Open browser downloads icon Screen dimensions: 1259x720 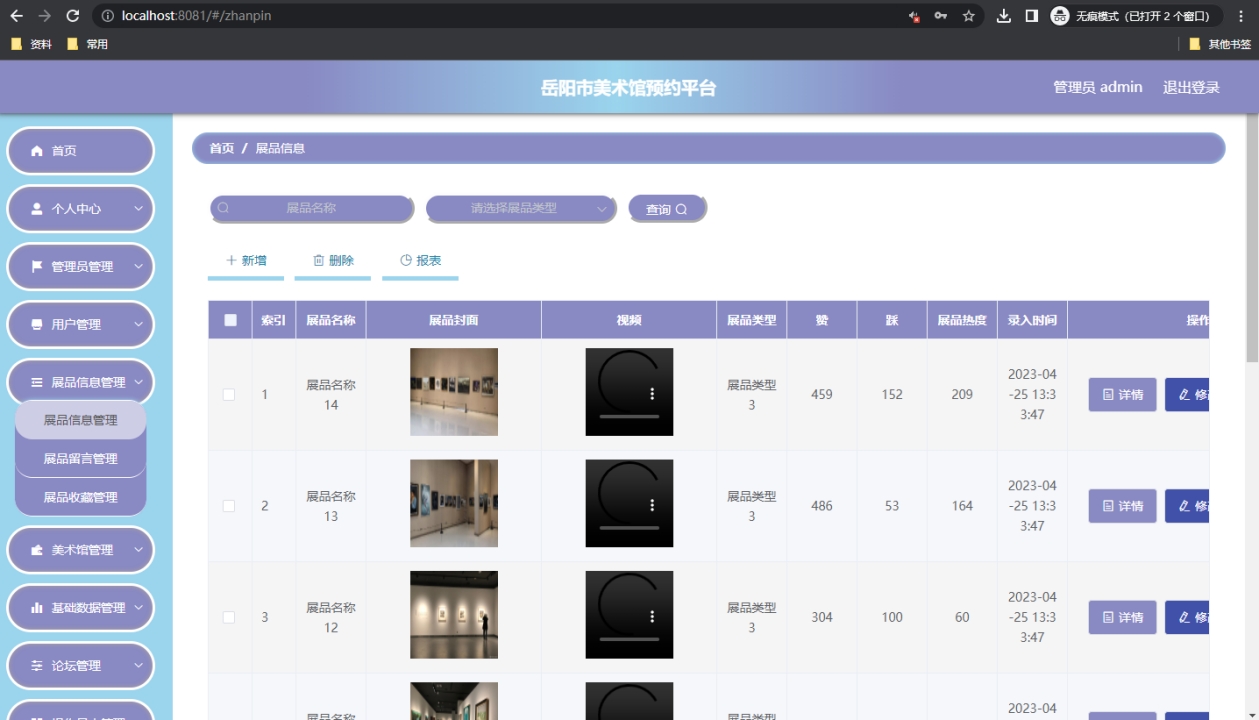(1004, 16)
